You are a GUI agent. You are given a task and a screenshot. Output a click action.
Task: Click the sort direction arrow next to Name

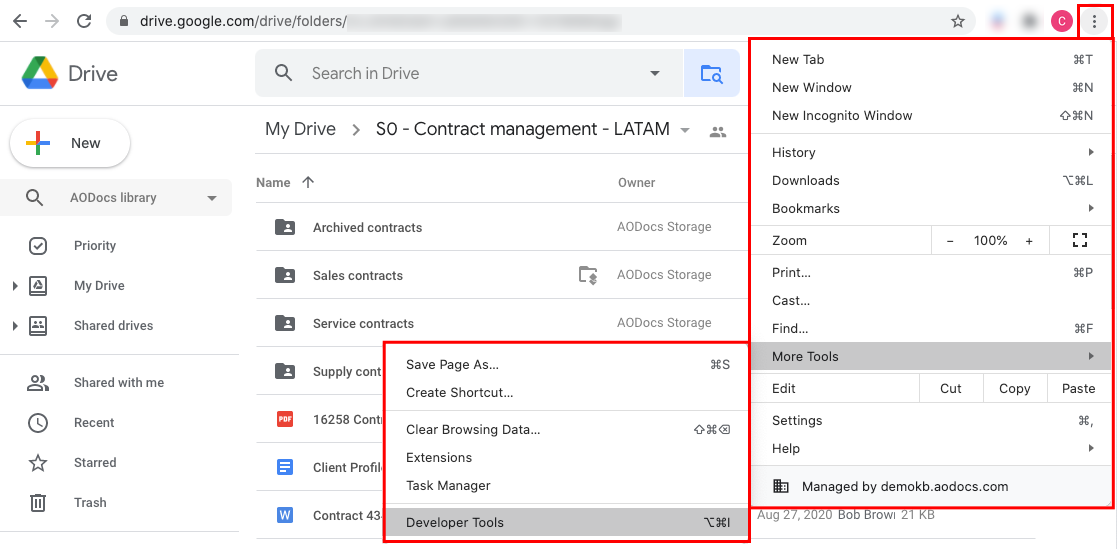tap(308, 182)
